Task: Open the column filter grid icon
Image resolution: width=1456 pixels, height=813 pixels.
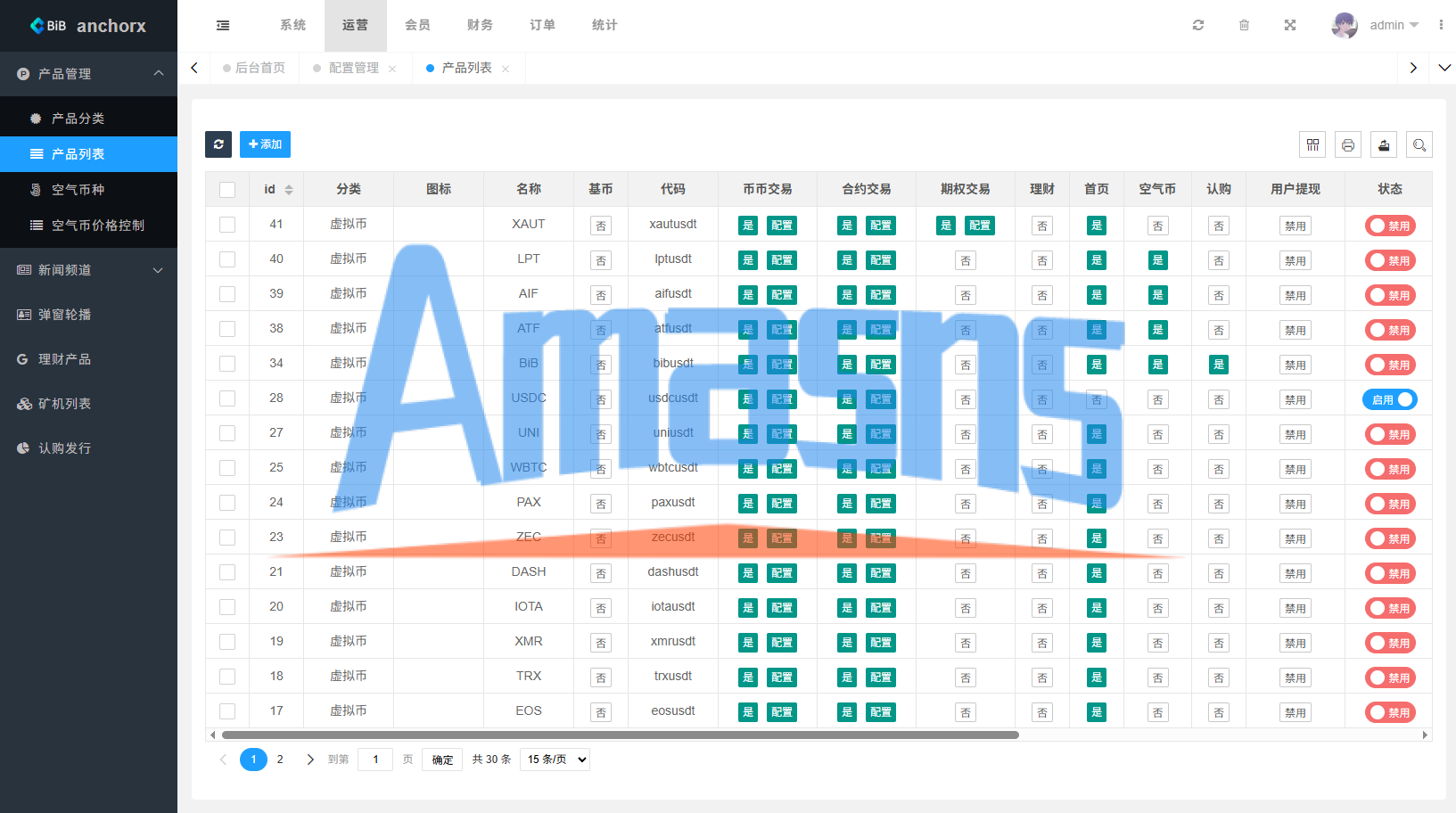Action: coord(1312,144)
